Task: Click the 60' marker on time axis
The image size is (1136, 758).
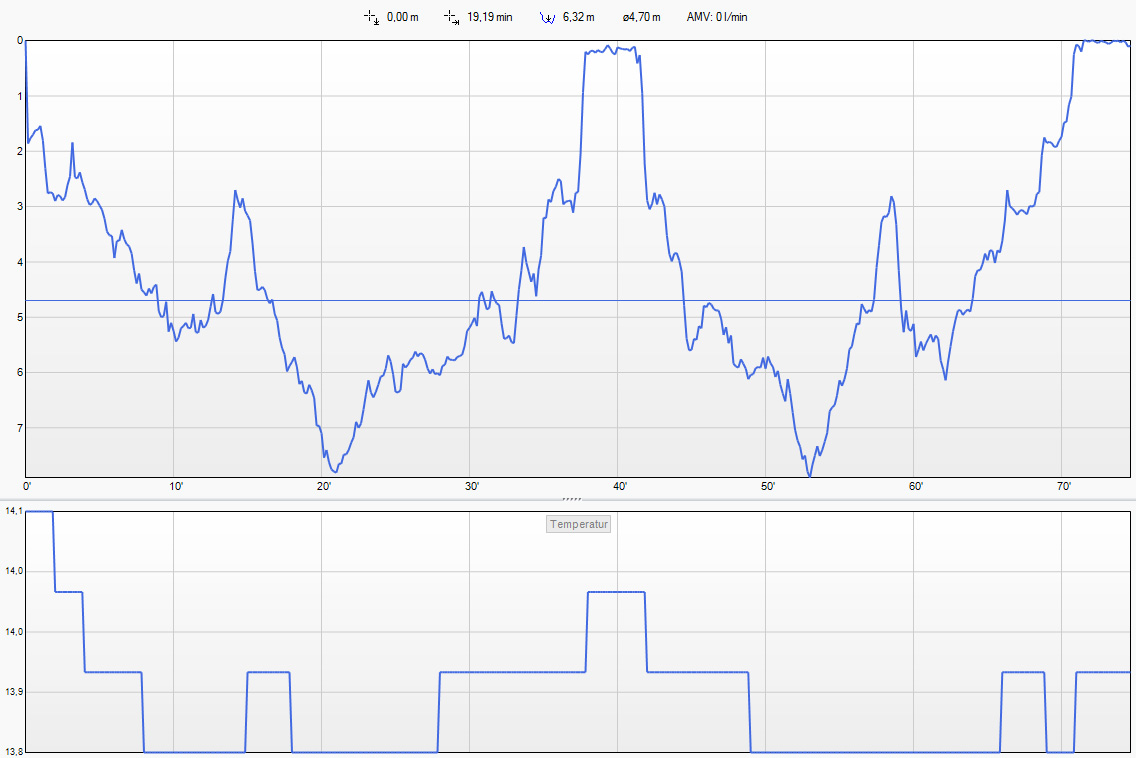Action: point(916,487)
